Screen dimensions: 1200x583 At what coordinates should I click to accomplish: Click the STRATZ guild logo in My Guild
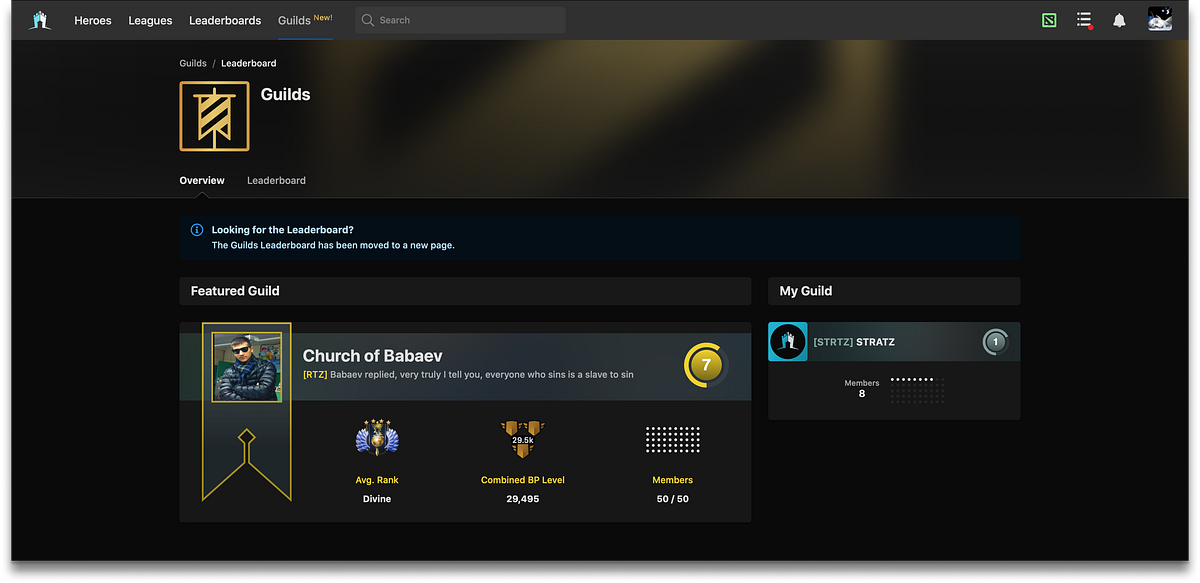(788, 342)
